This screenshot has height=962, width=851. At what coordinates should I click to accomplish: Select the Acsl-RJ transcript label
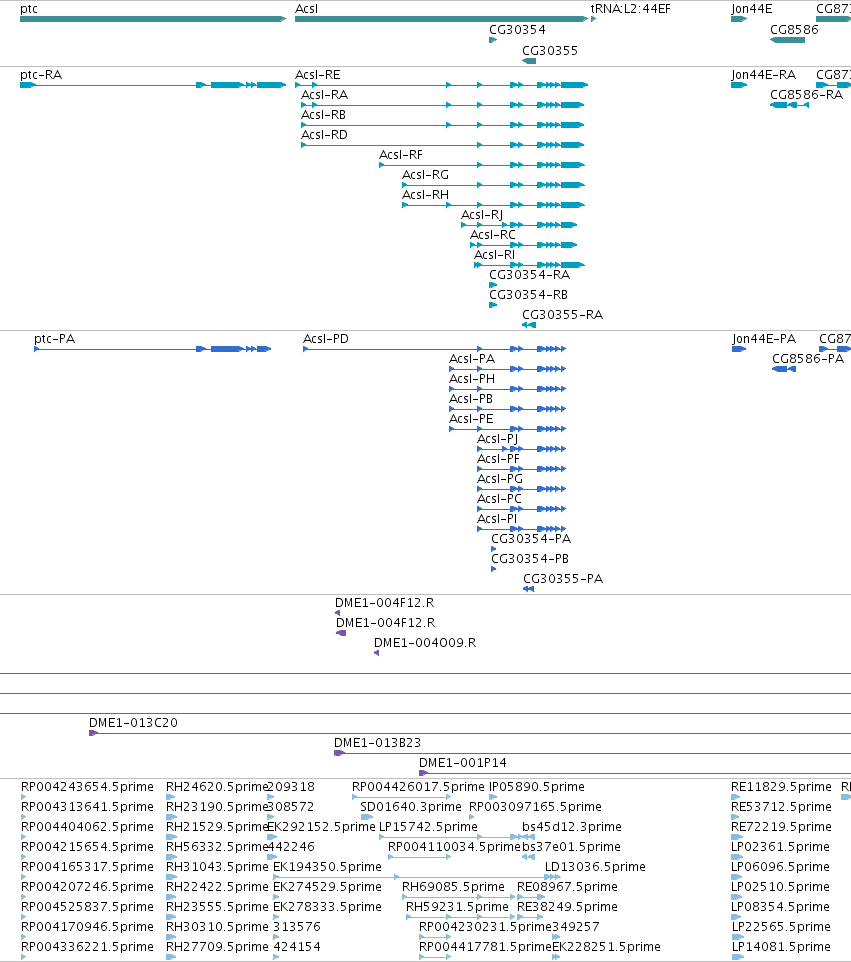coord(482,215)
